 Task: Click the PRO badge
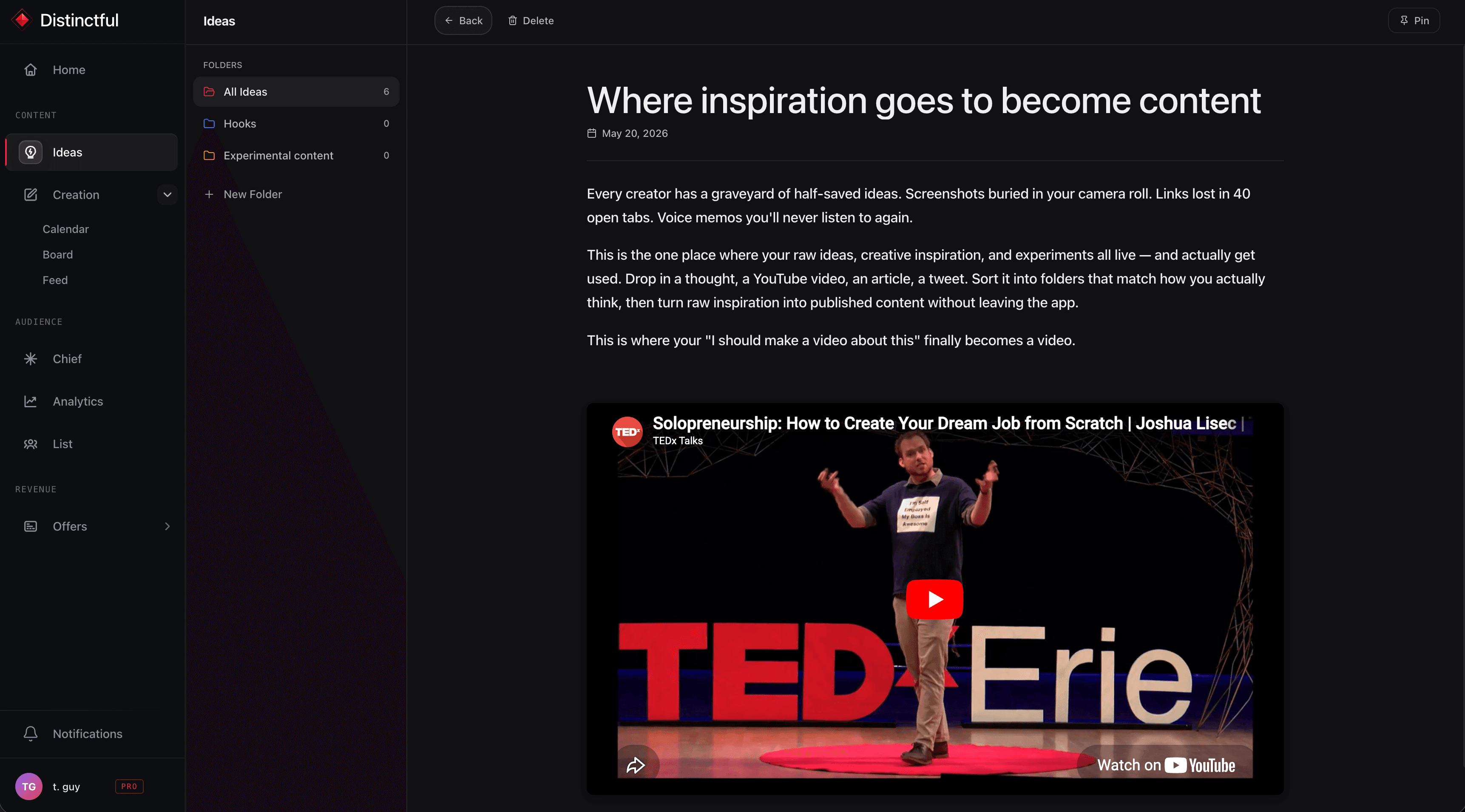(129, 786)
